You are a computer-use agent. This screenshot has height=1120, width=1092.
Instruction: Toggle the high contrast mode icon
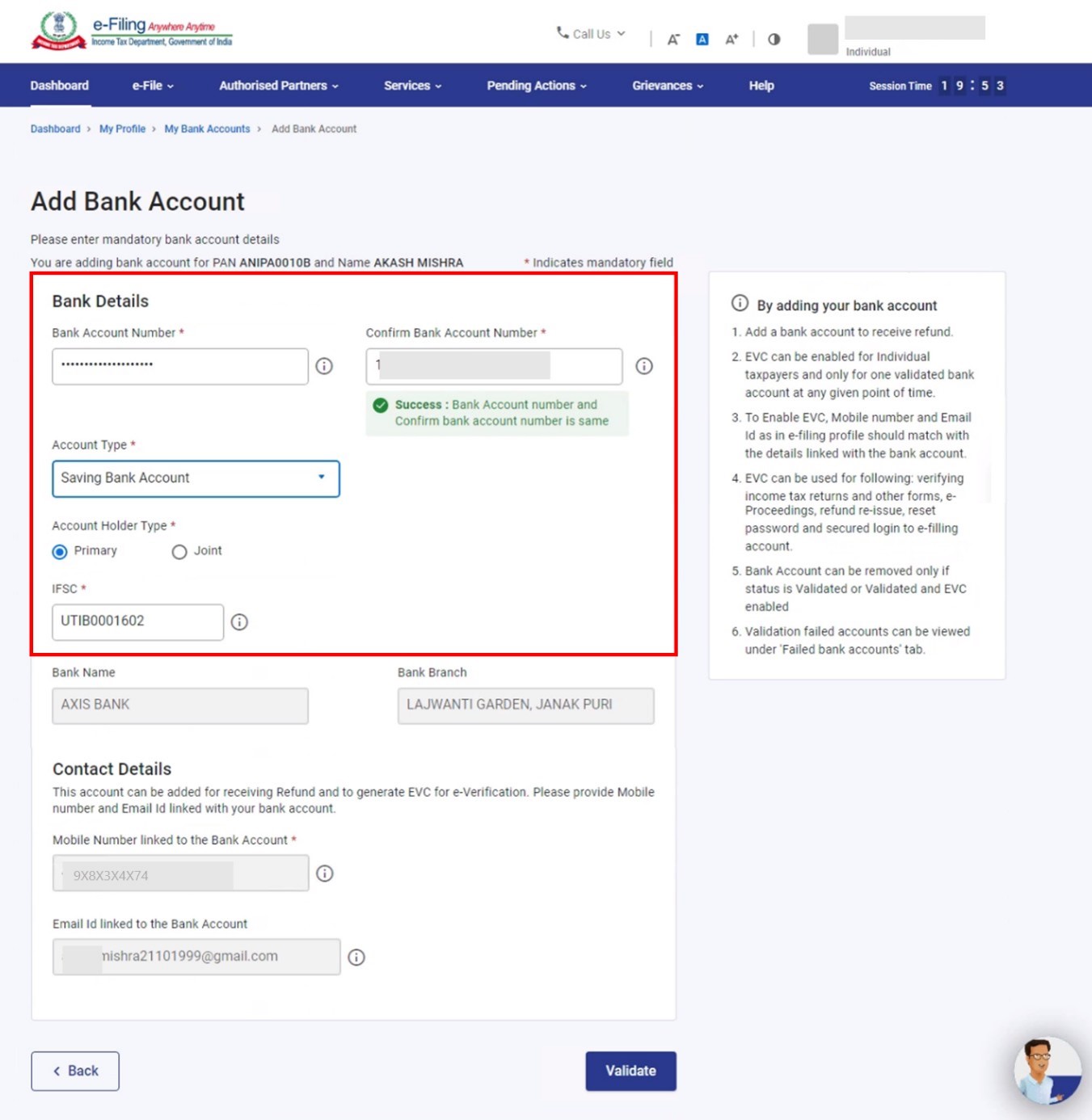tap(774, 40)
